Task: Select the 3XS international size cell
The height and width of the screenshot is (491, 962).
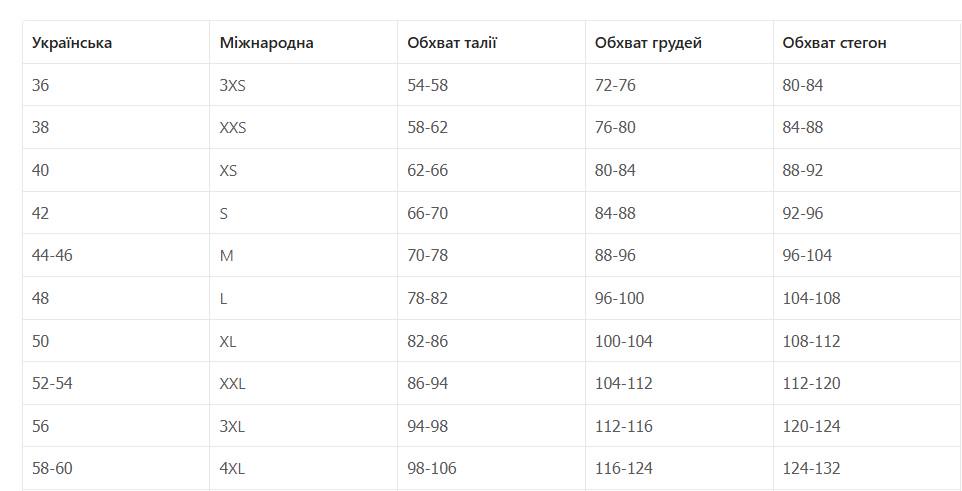Action: [x=232, y=86]
